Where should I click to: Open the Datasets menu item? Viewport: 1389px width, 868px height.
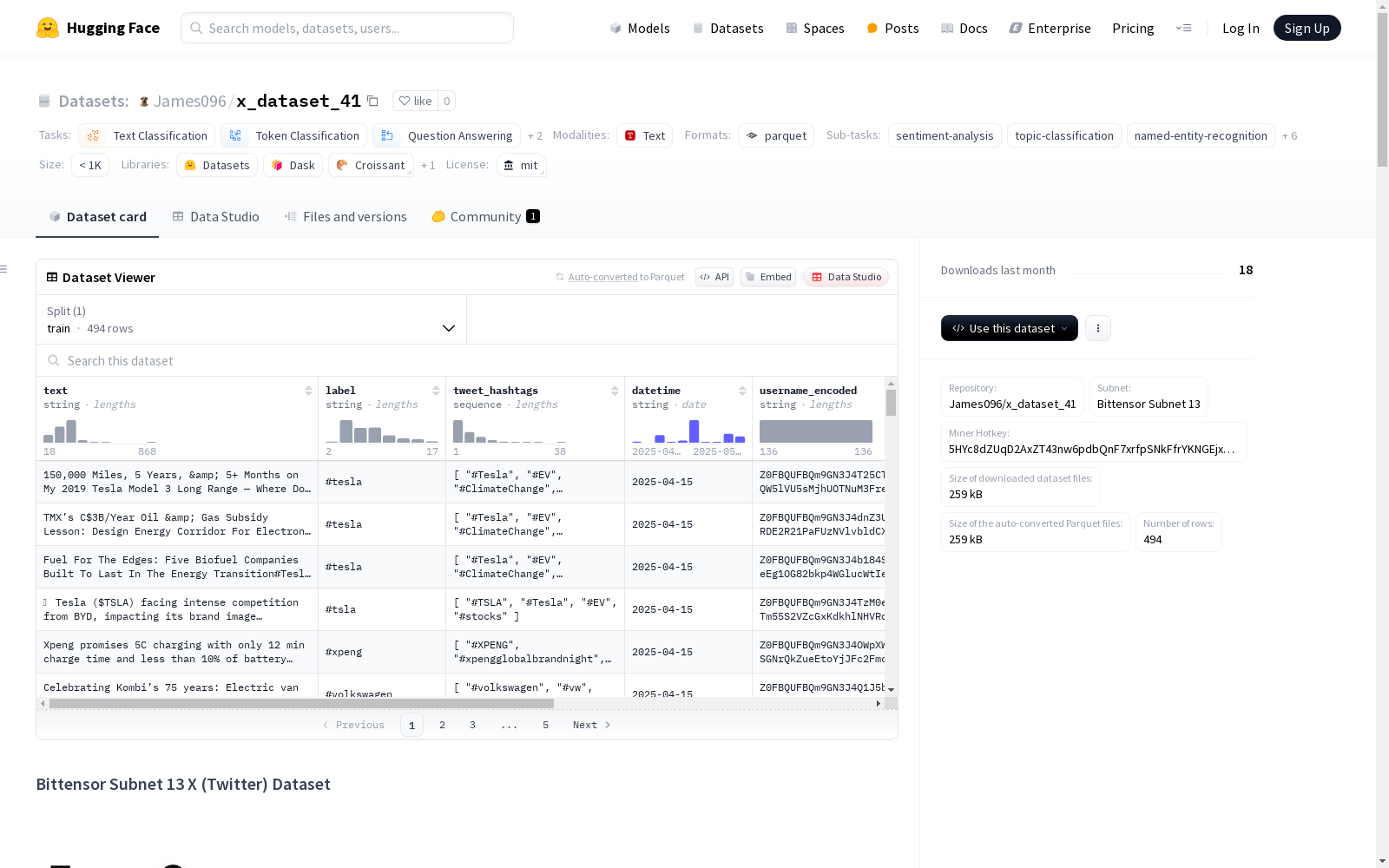[727, 28]
